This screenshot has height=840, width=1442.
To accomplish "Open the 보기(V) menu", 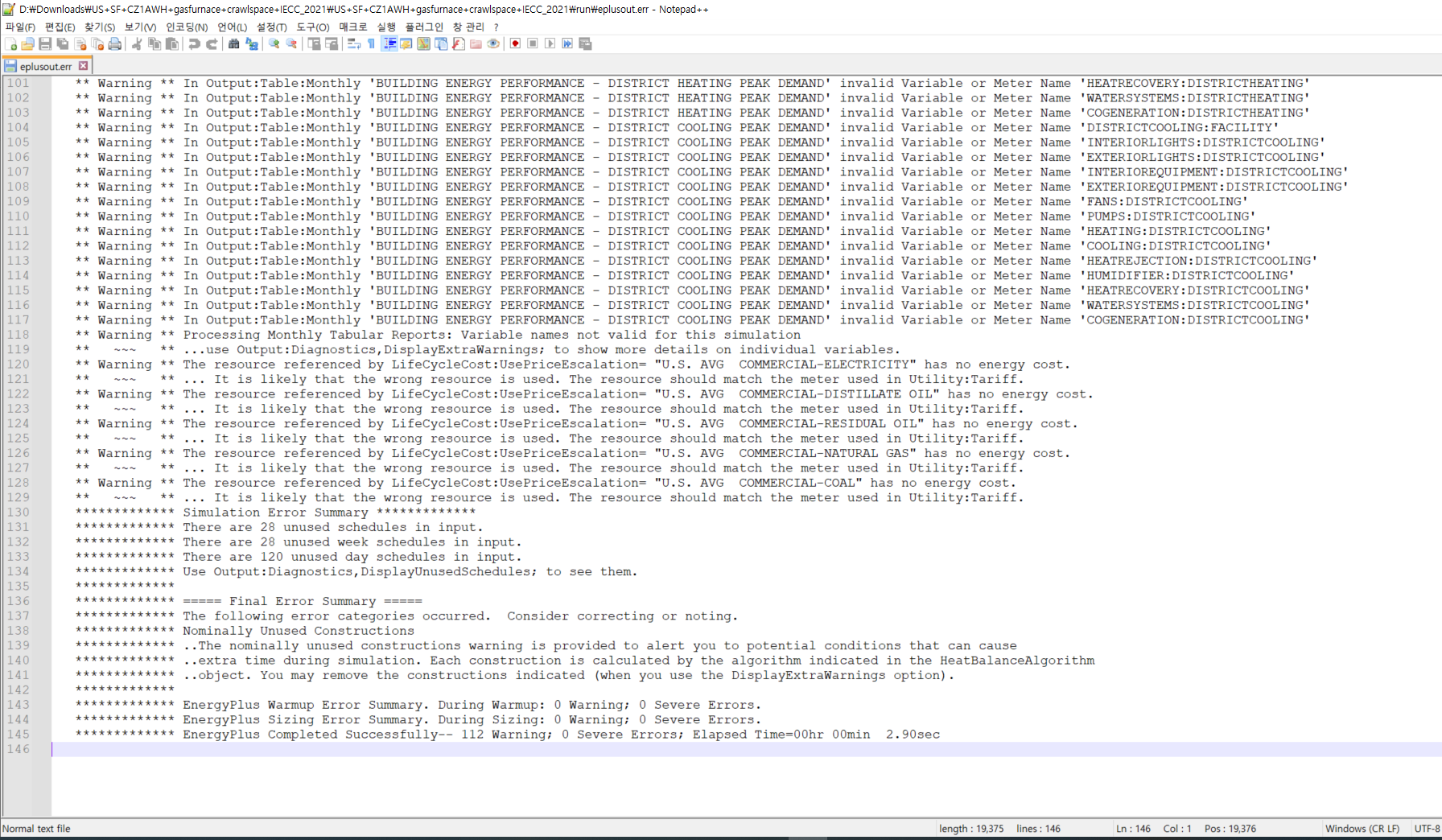I will point(140,27).
